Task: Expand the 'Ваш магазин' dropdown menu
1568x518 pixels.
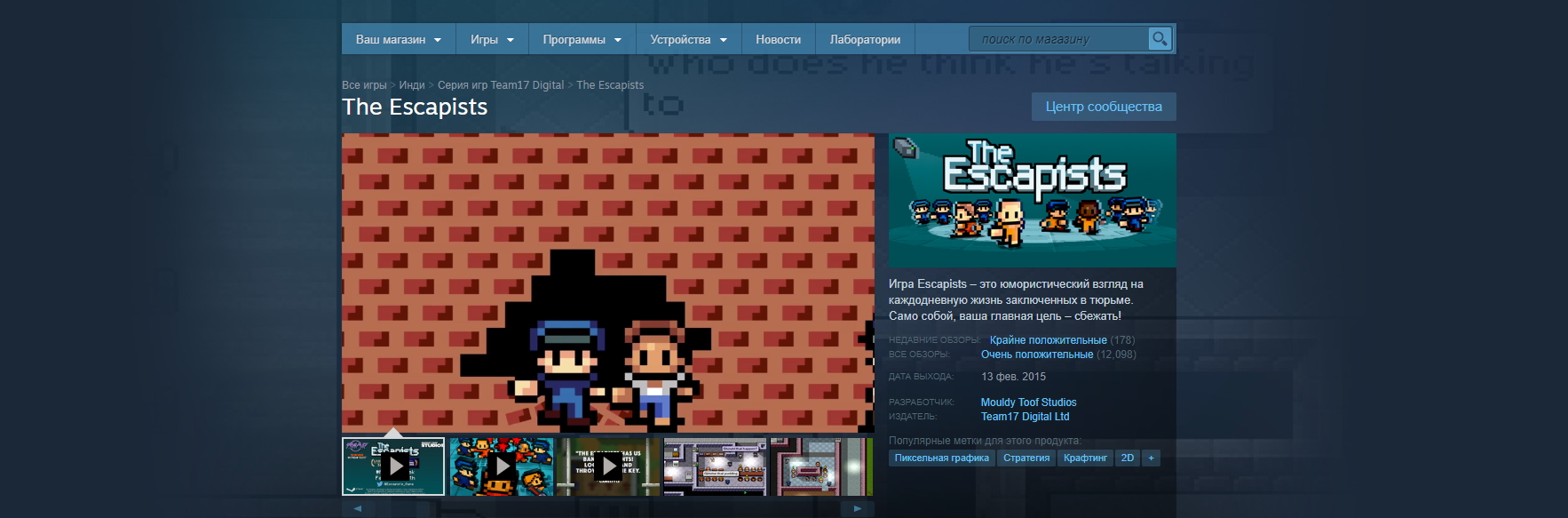Action: pos(398,39)
